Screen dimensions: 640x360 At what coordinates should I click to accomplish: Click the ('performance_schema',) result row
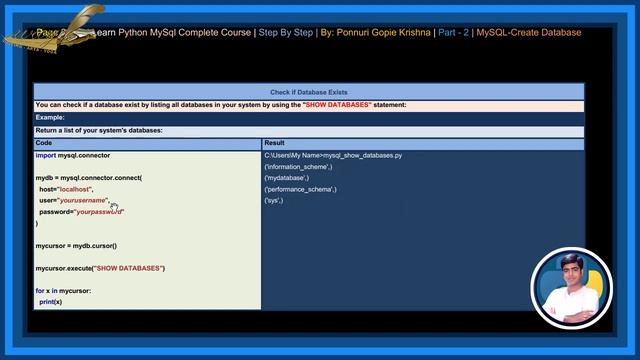[x=300, y=189]
